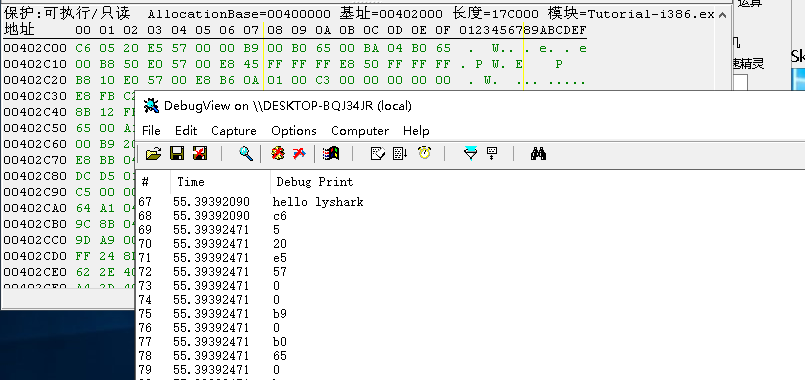Click byte 45 in row 00402C10
Image resolution: width=805 pixels, height=380 pixels.
(x=251, y=65)
